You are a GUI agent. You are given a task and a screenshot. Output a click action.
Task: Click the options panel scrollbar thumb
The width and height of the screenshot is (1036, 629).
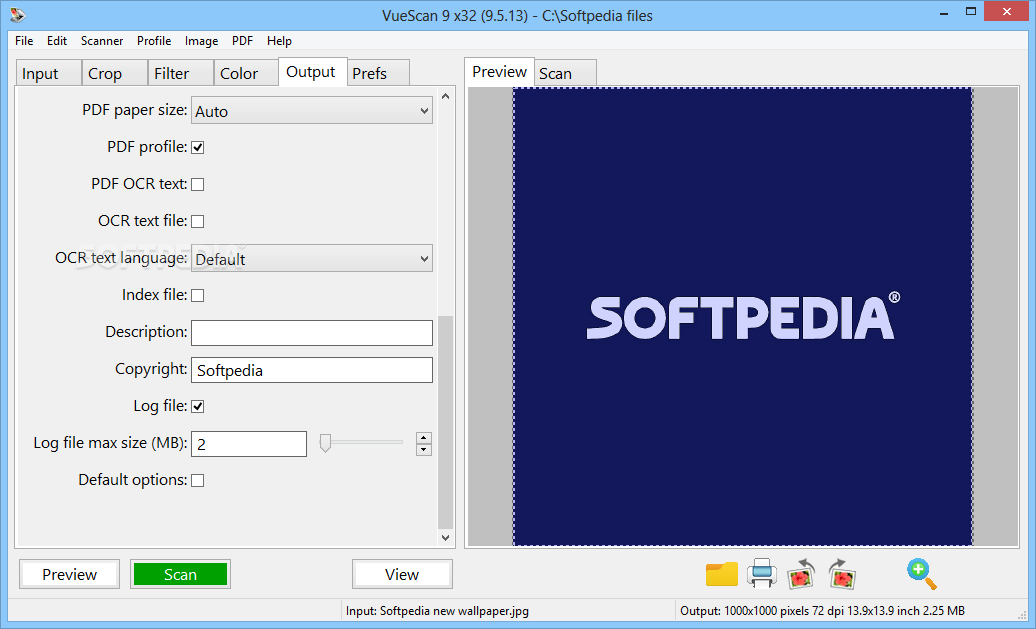445,422
